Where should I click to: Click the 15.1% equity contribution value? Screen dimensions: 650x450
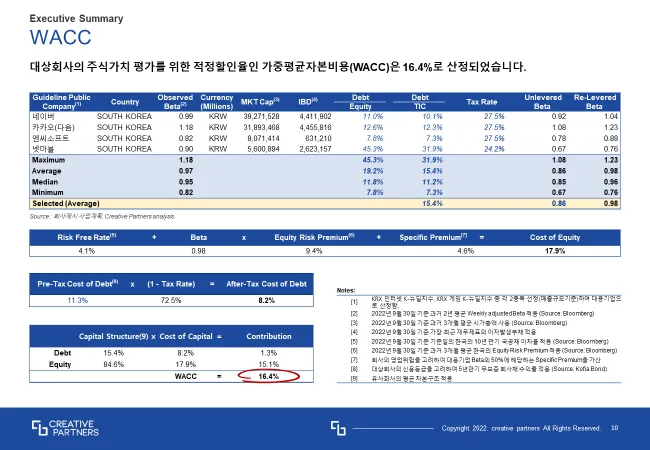click(x=269, y=364)
